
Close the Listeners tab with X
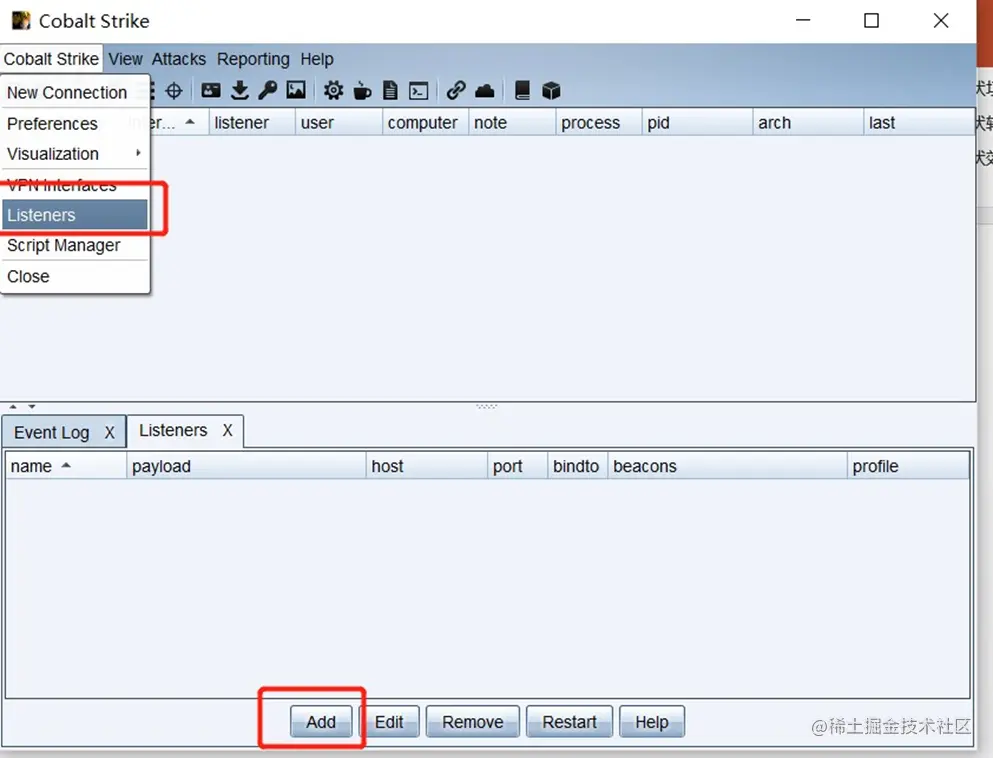point(227,431)
